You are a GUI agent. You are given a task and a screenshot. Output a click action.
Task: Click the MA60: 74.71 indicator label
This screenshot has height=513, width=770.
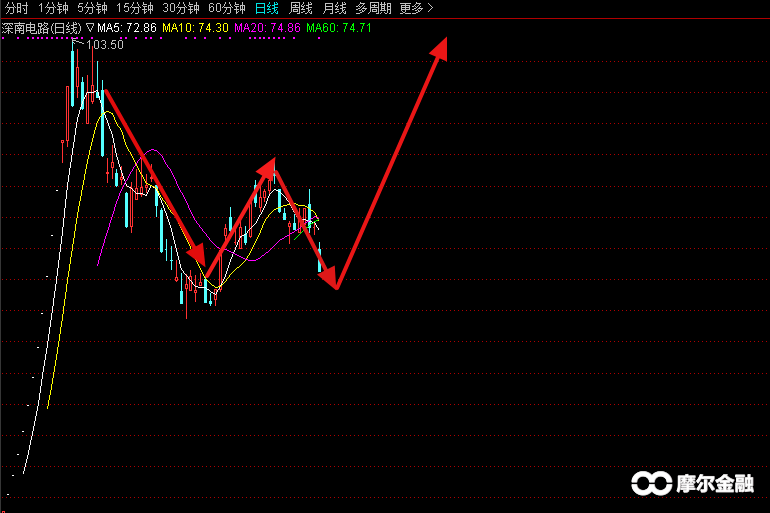339,28
